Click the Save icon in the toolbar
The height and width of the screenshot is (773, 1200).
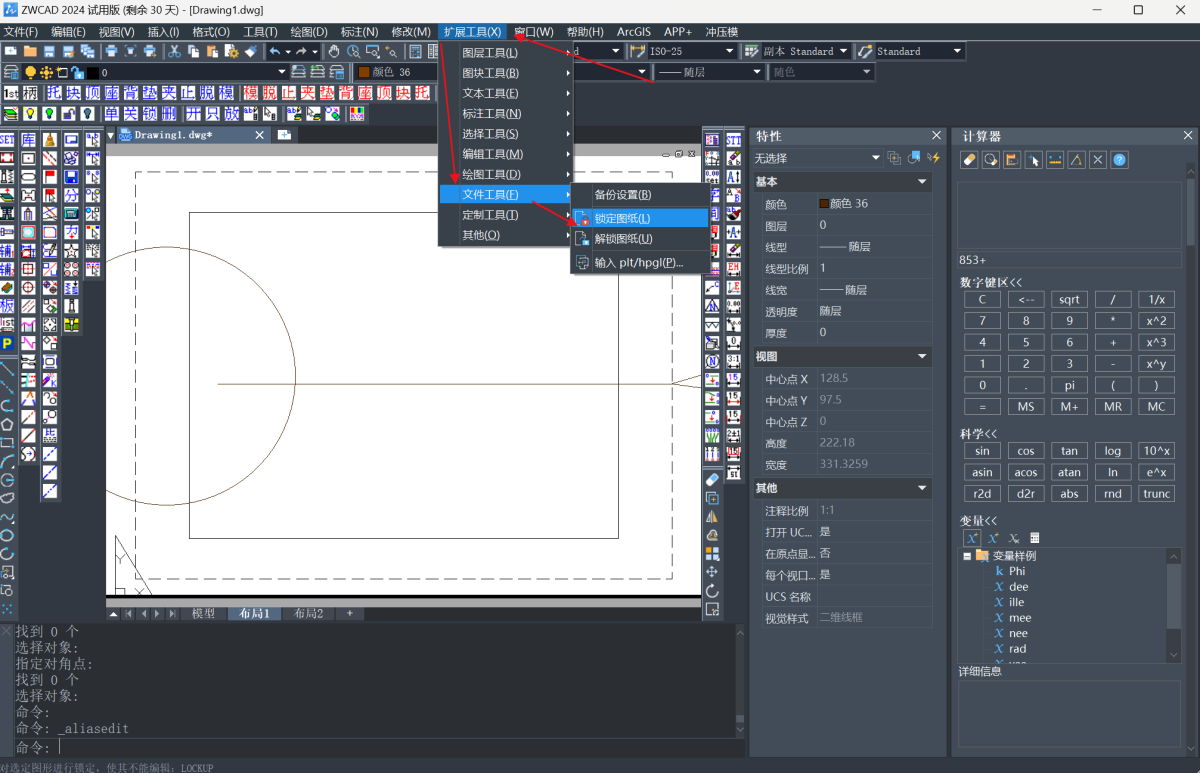pyautogui.click(x=50, y=51)
